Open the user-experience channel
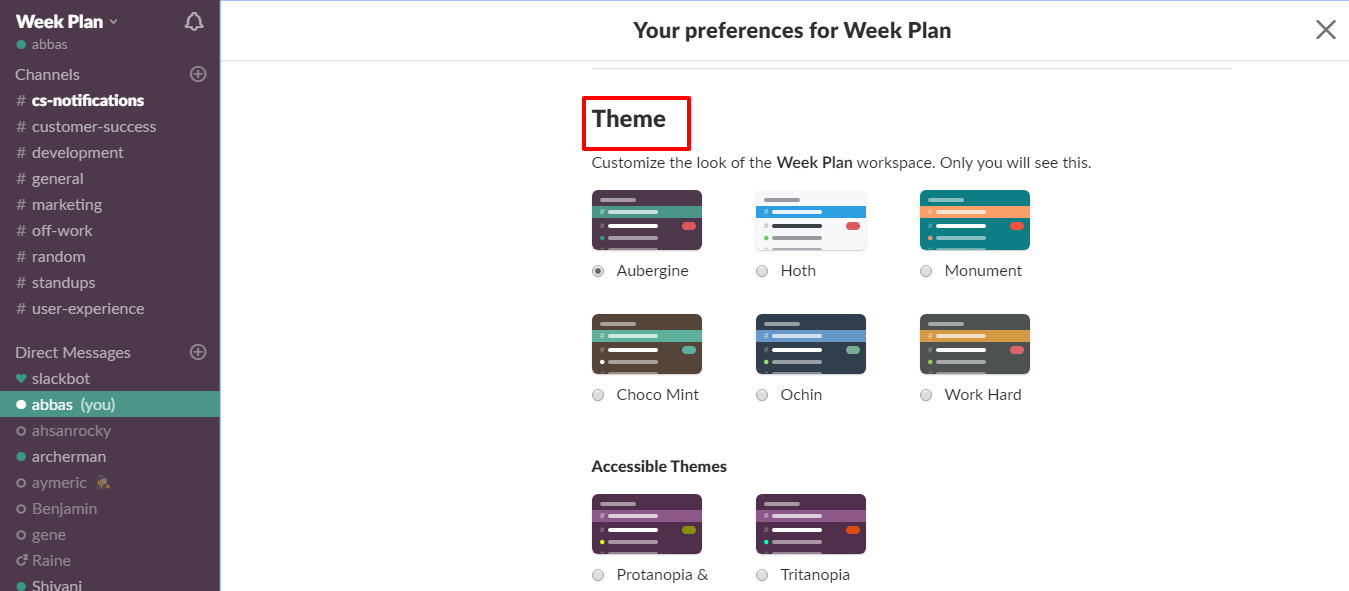This screenshot has width=1349, height=591. point(87,308)
